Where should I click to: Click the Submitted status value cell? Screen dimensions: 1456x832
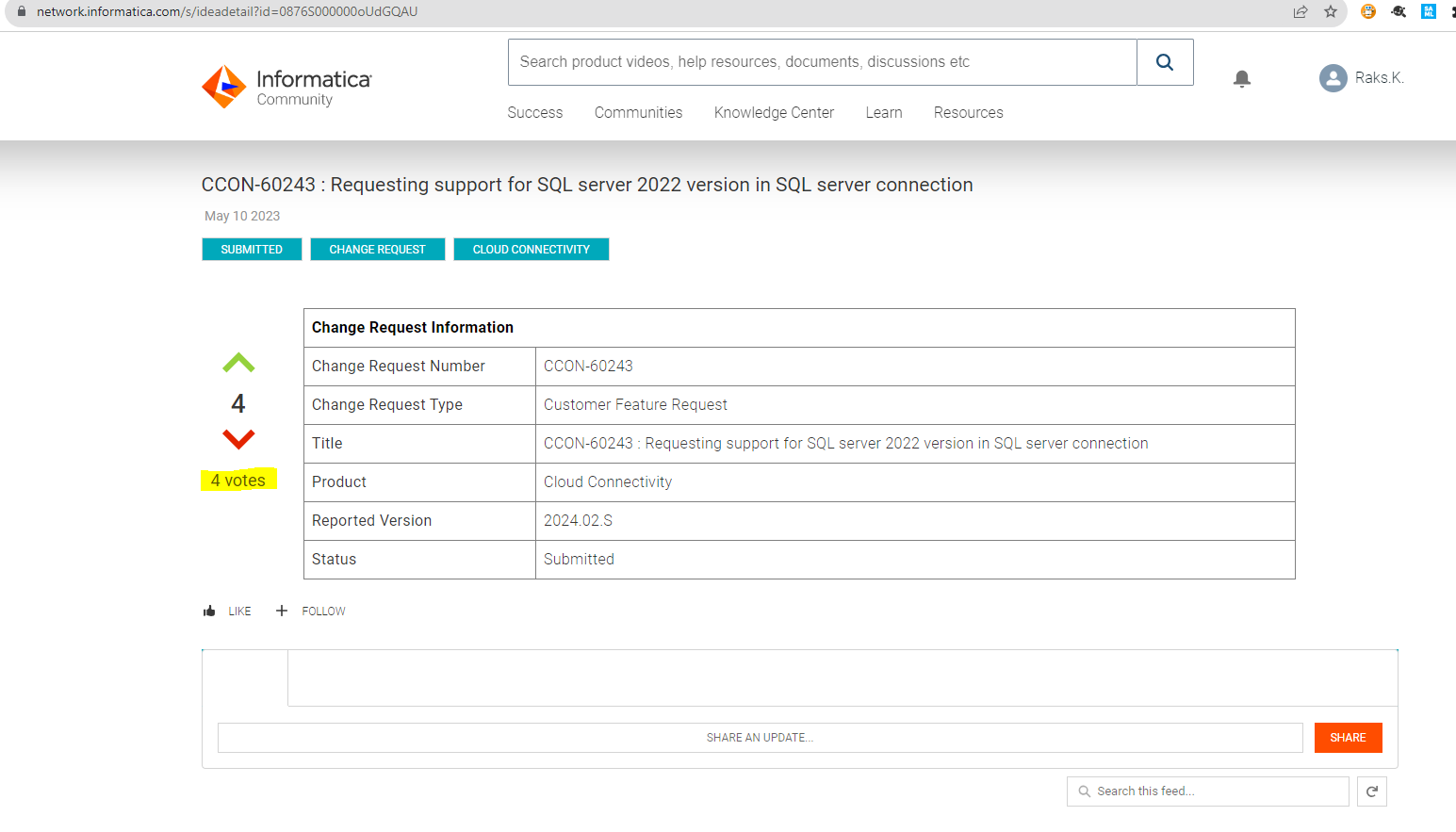(915, 560)
